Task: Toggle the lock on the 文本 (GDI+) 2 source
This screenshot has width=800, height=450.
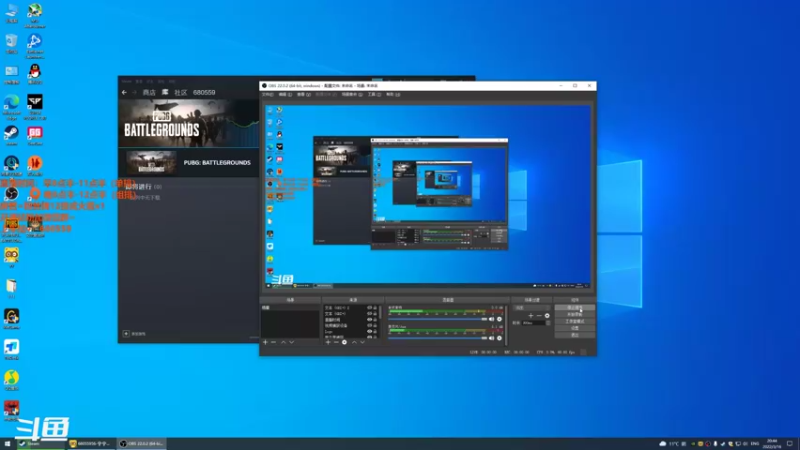Action: (375, 308)
